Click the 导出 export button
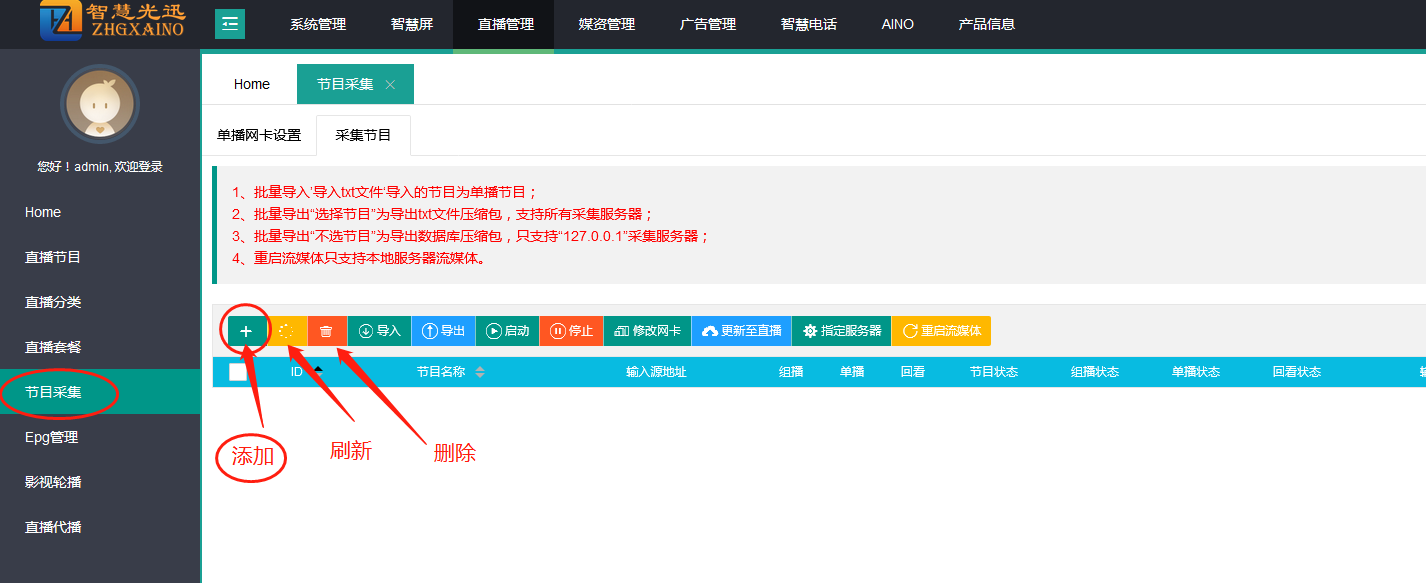This screenshot has width=1426, height=583. 443,331
